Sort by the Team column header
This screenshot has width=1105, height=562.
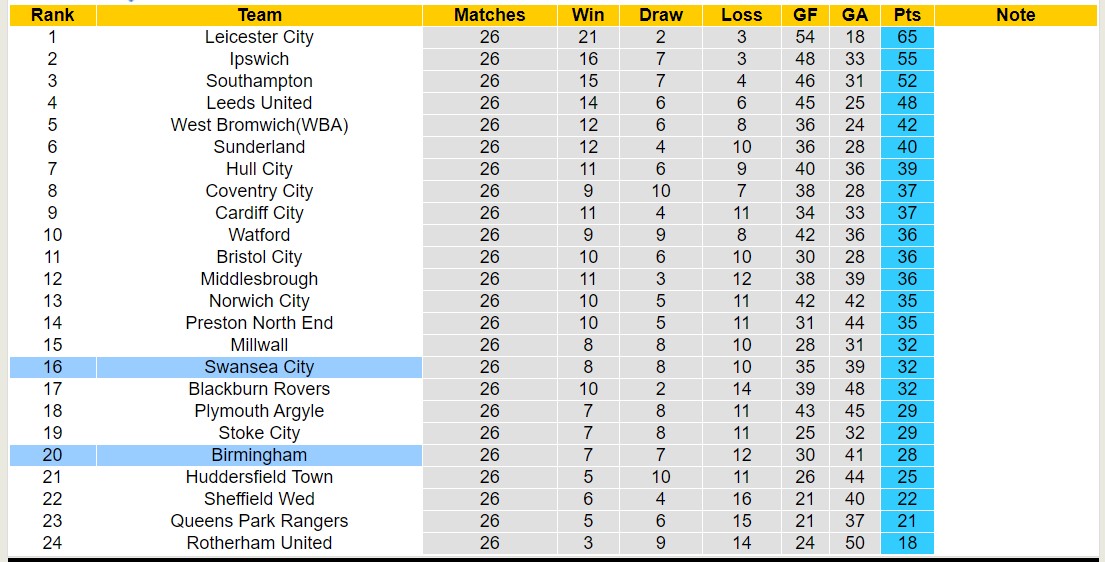click(x=259, y=15)
